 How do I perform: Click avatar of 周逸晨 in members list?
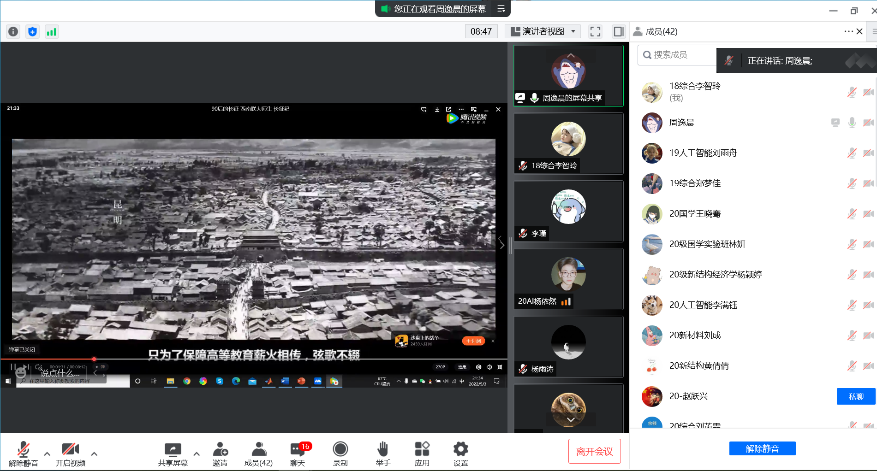coord(652,122)
